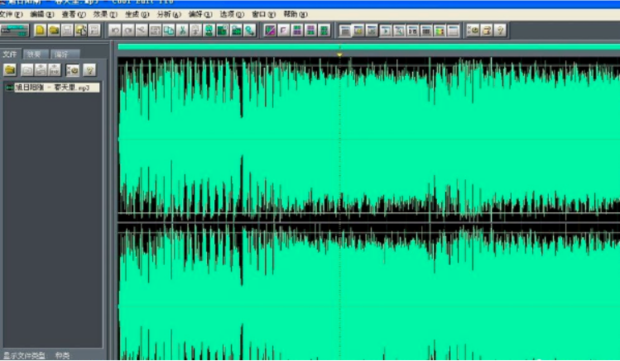Open the 效果(T) menu
The height and width of the screenshot is (361, 620).
click(105, 14)
